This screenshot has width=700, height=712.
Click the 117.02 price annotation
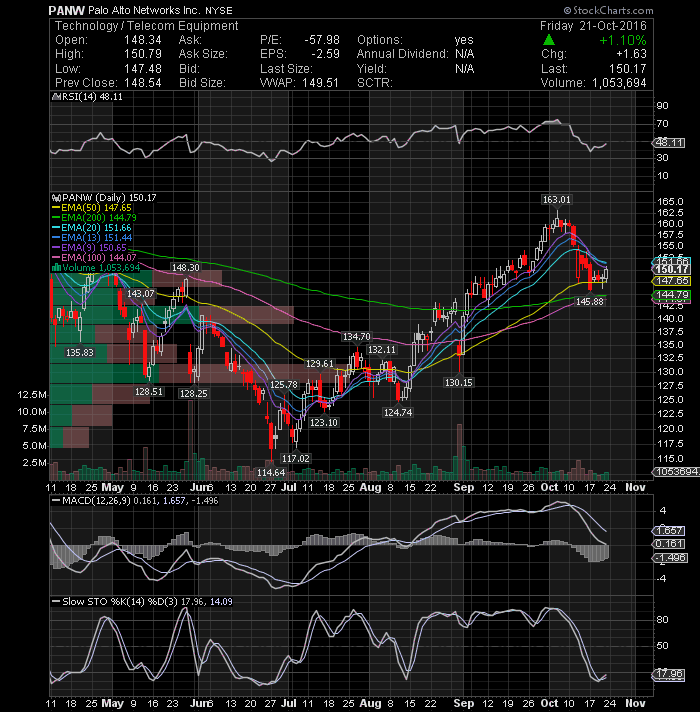coord(296,458)
